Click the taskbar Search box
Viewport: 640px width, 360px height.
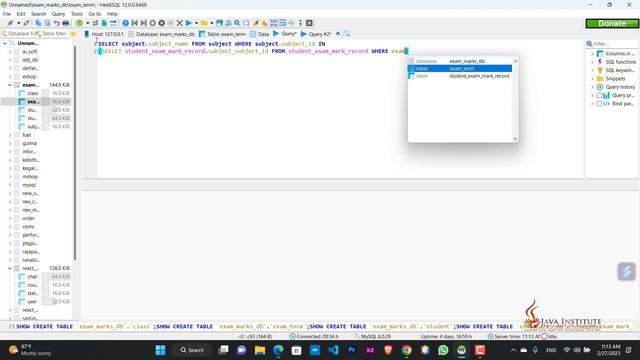point(192,350)
